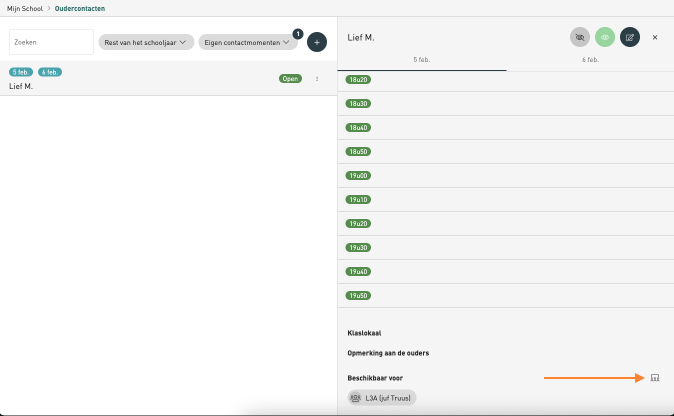Viewport: 674px width, 416px height.
Task: Close the Lief M. detail panel
Action: coord(655,37)
